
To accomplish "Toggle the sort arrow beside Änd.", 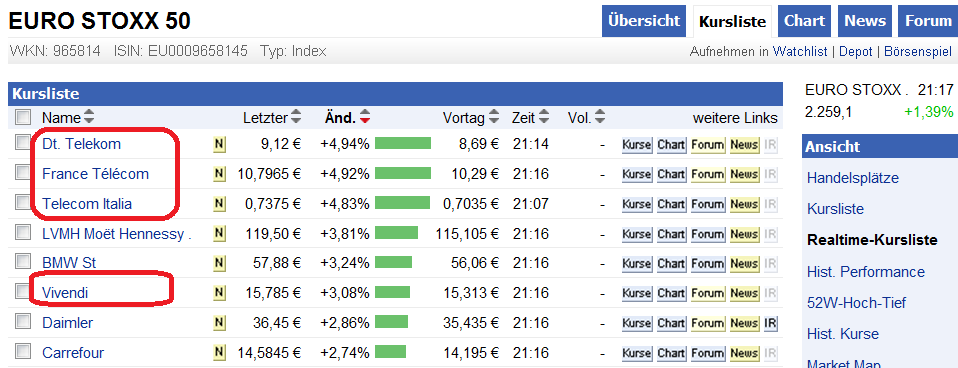I will (365, 117).
